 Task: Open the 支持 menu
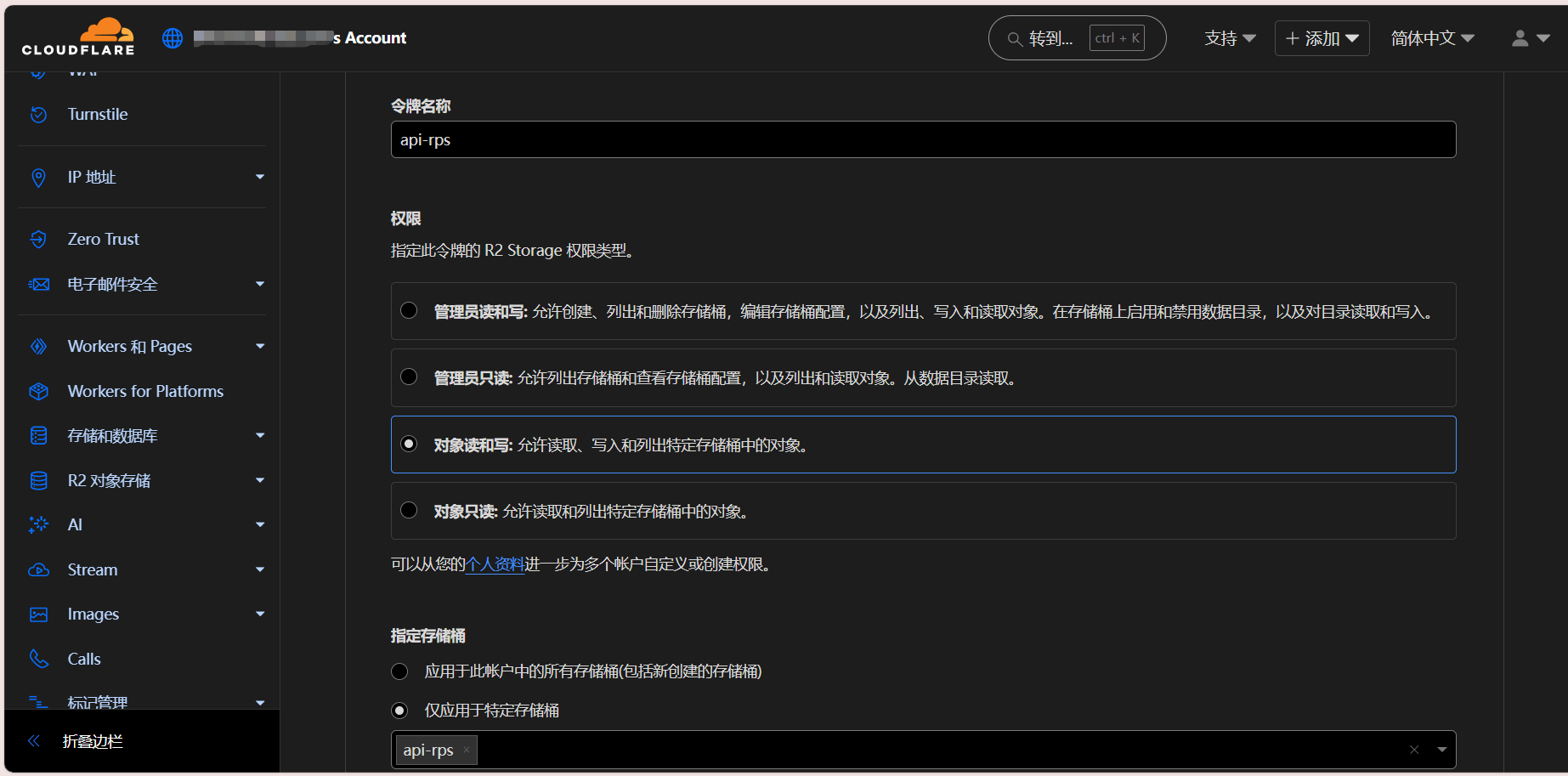coord(1230,38)
